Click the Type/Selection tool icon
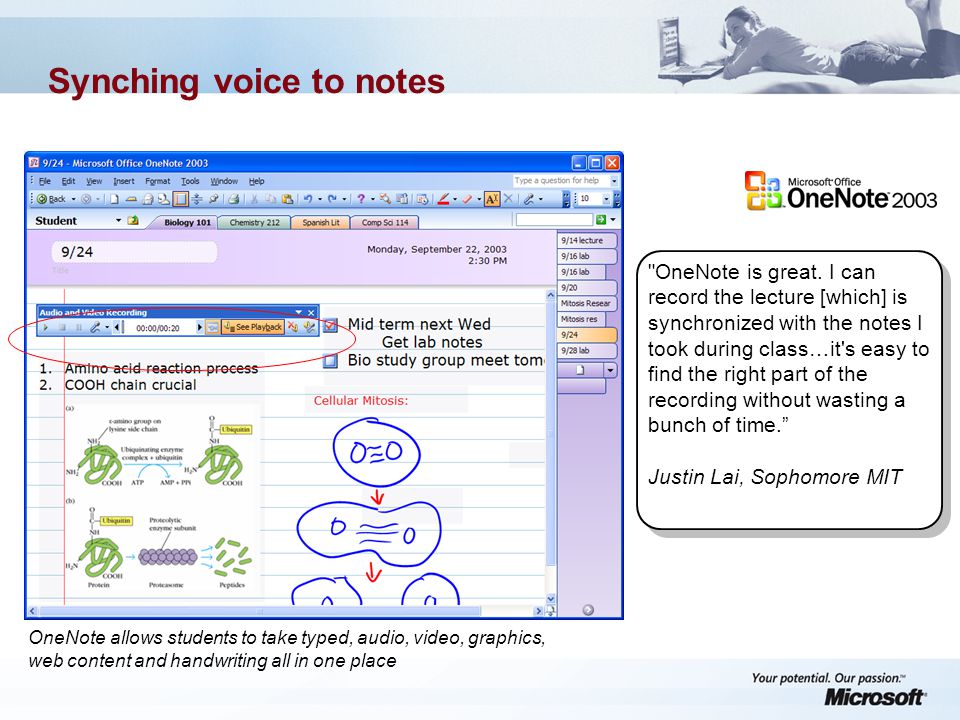960x720 pixels. (492, 199)
